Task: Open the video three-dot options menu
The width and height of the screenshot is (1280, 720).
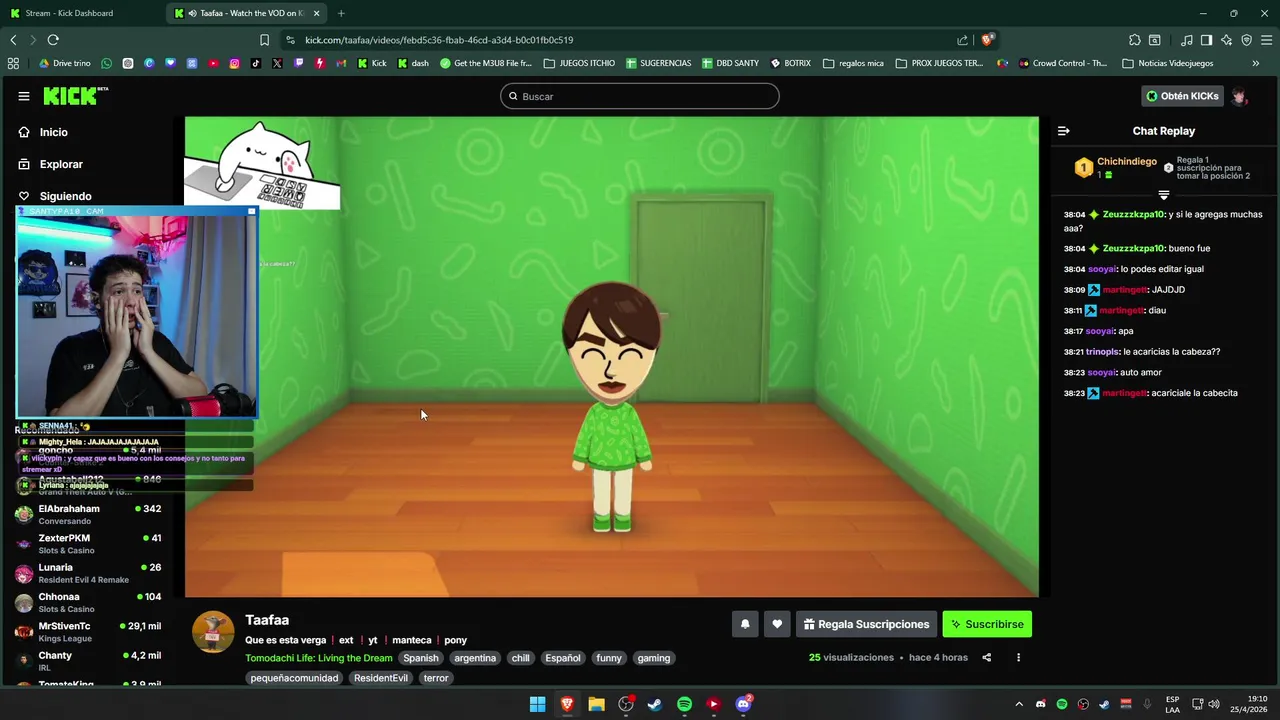Action: pyautogui.click(x=1018, y=658)
